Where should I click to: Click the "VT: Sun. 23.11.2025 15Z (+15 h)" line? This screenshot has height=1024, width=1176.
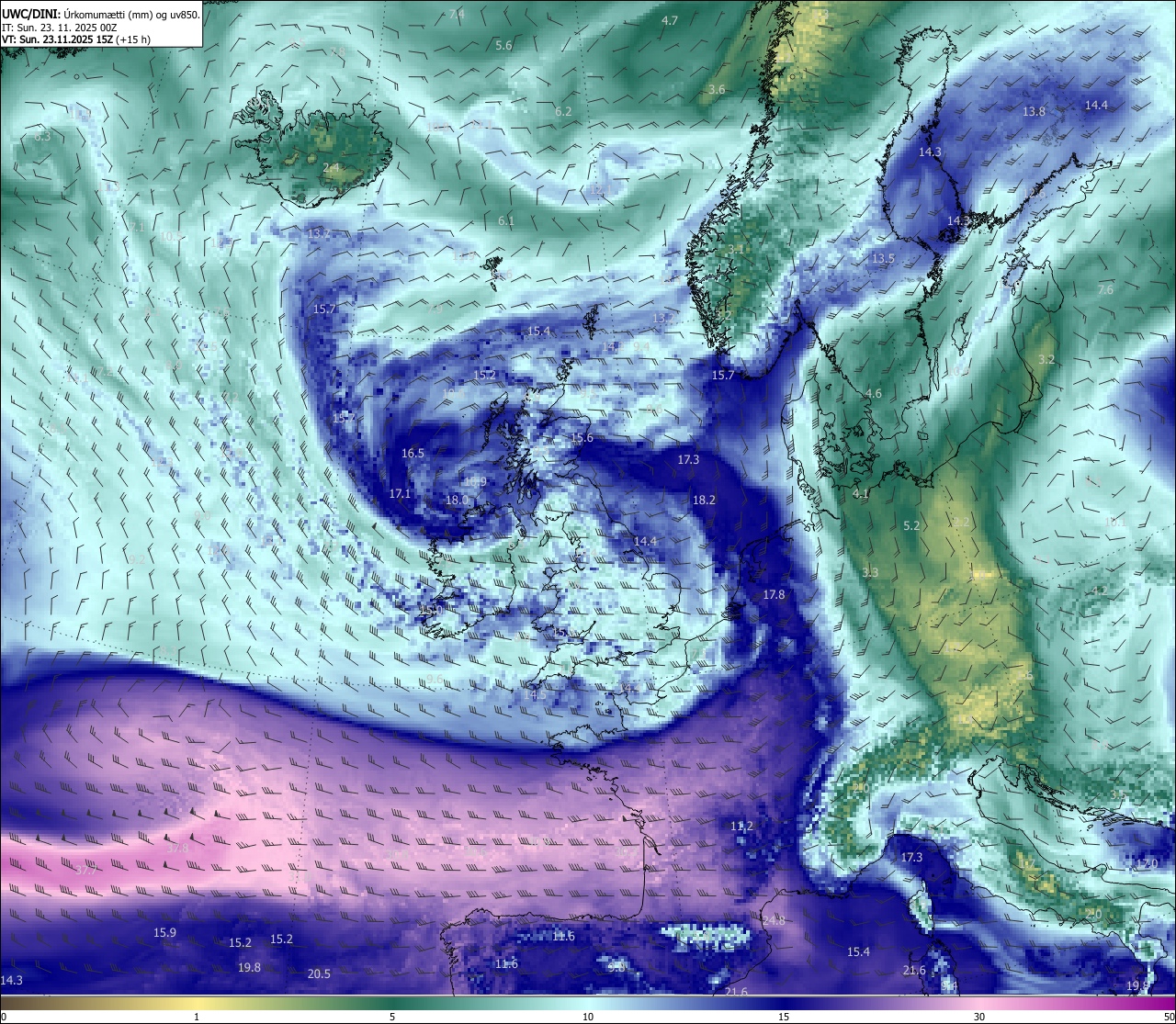pyautogui.click(x=76, y=39)
